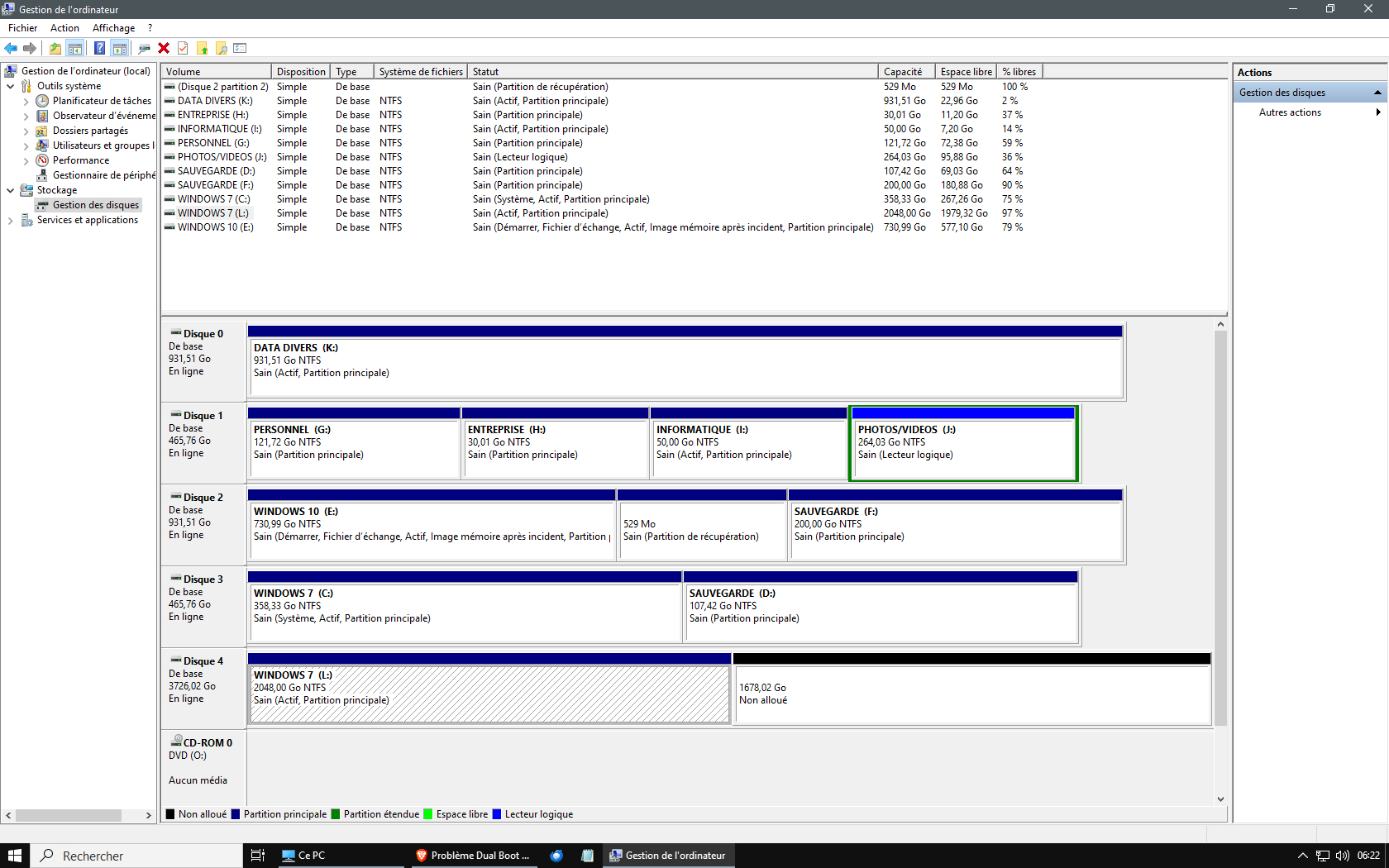1389x868 pixels.
Task: Open Help via the blue question-mark icon
Action: tap(100, 48)
